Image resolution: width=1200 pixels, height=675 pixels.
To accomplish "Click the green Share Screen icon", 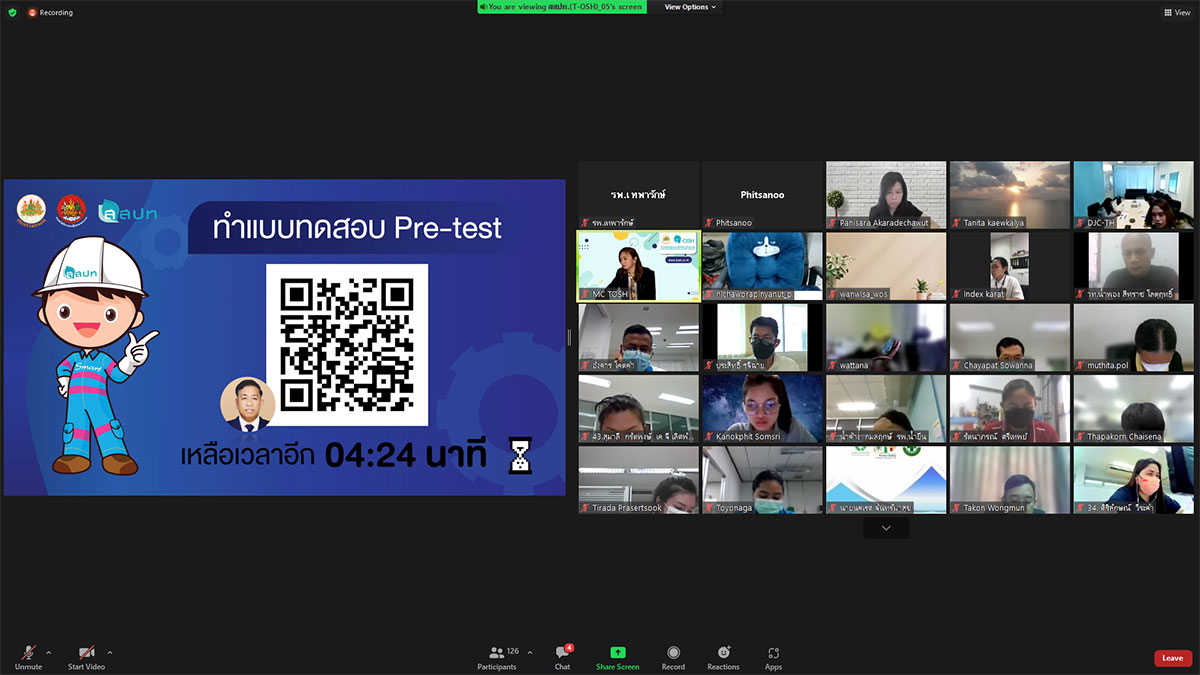I will 617,652.
